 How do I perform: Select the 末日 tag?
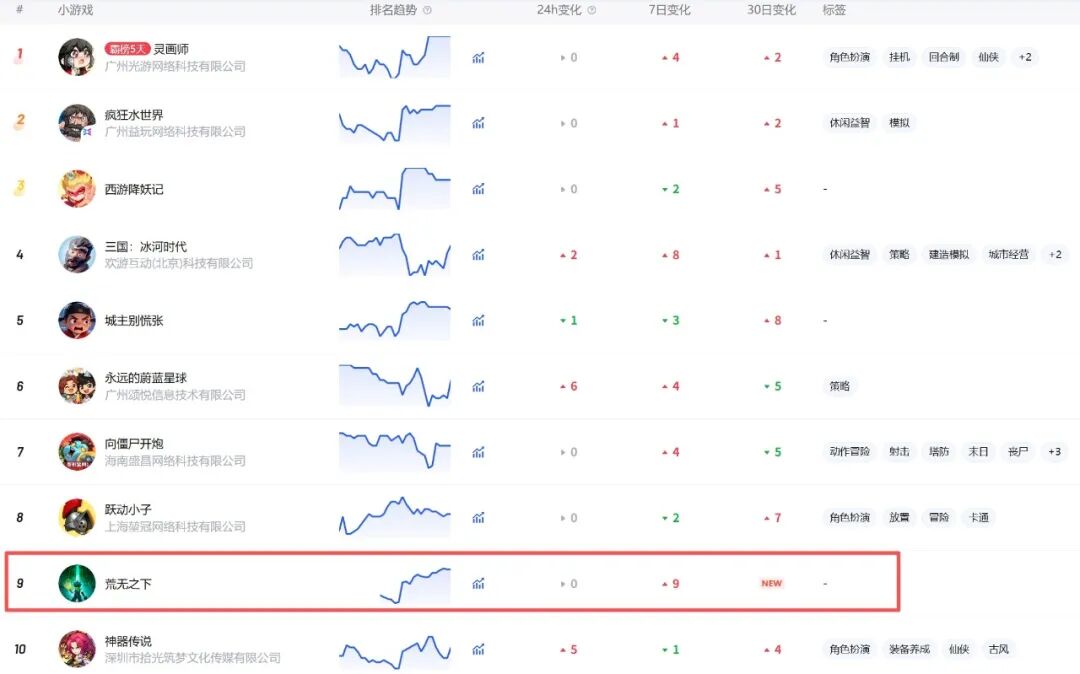coord(978,452)
